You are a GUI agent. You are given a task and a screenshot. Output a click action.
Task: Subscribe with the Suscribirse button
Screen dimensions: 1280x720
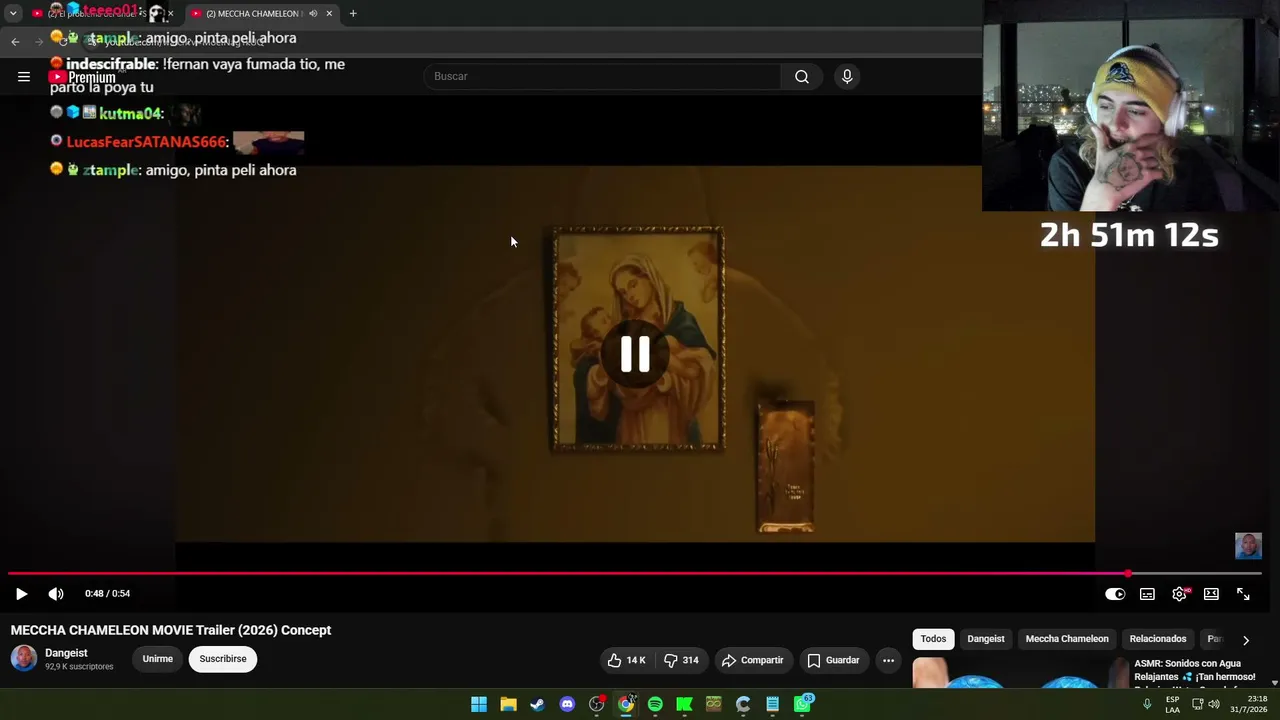223,659
